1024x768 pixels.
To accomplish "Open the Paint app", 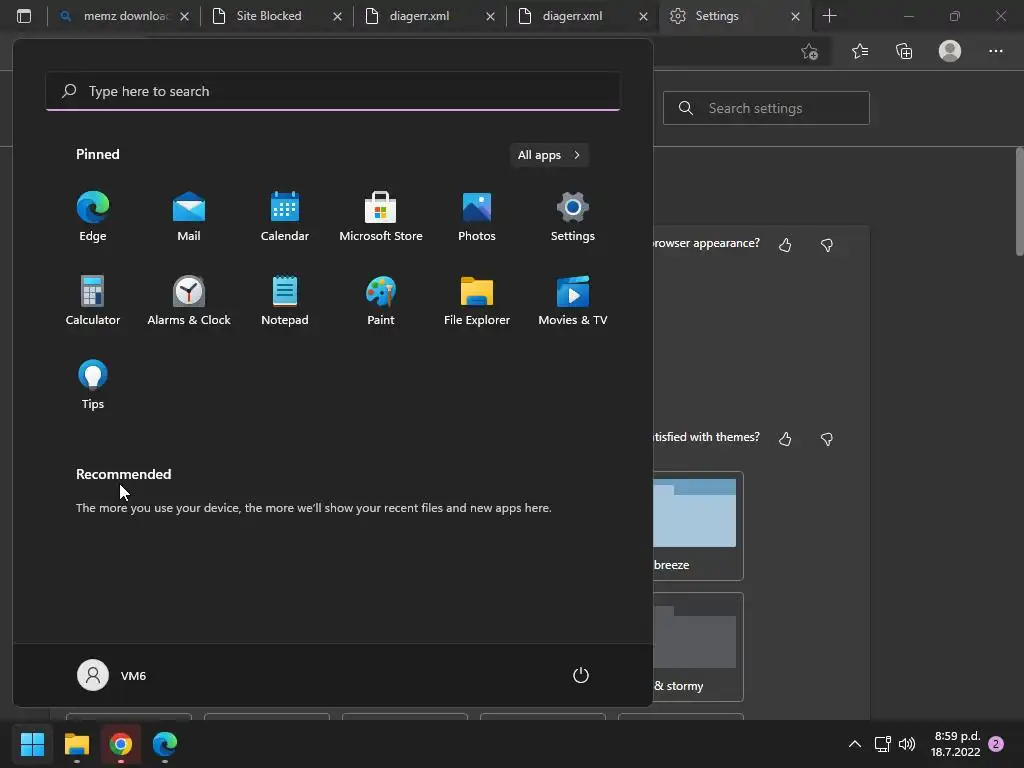I will pos(381,300).
